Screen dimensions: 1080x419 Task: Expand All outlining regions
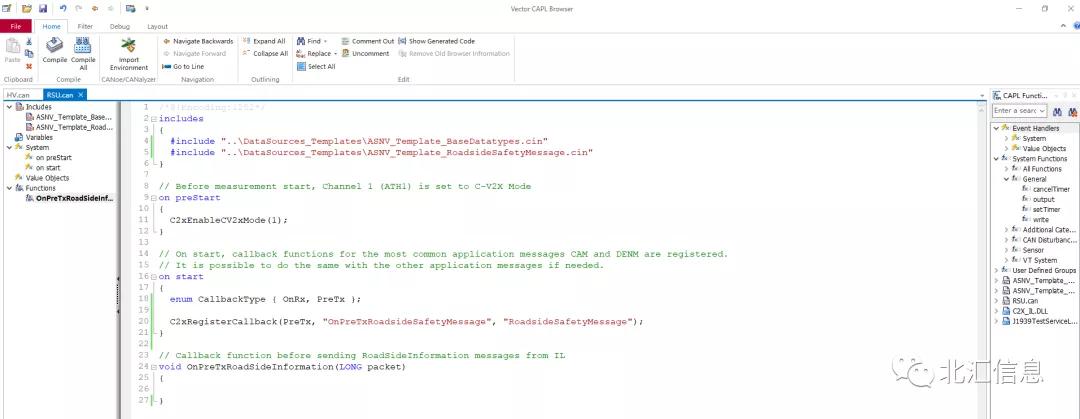(264, 41)
